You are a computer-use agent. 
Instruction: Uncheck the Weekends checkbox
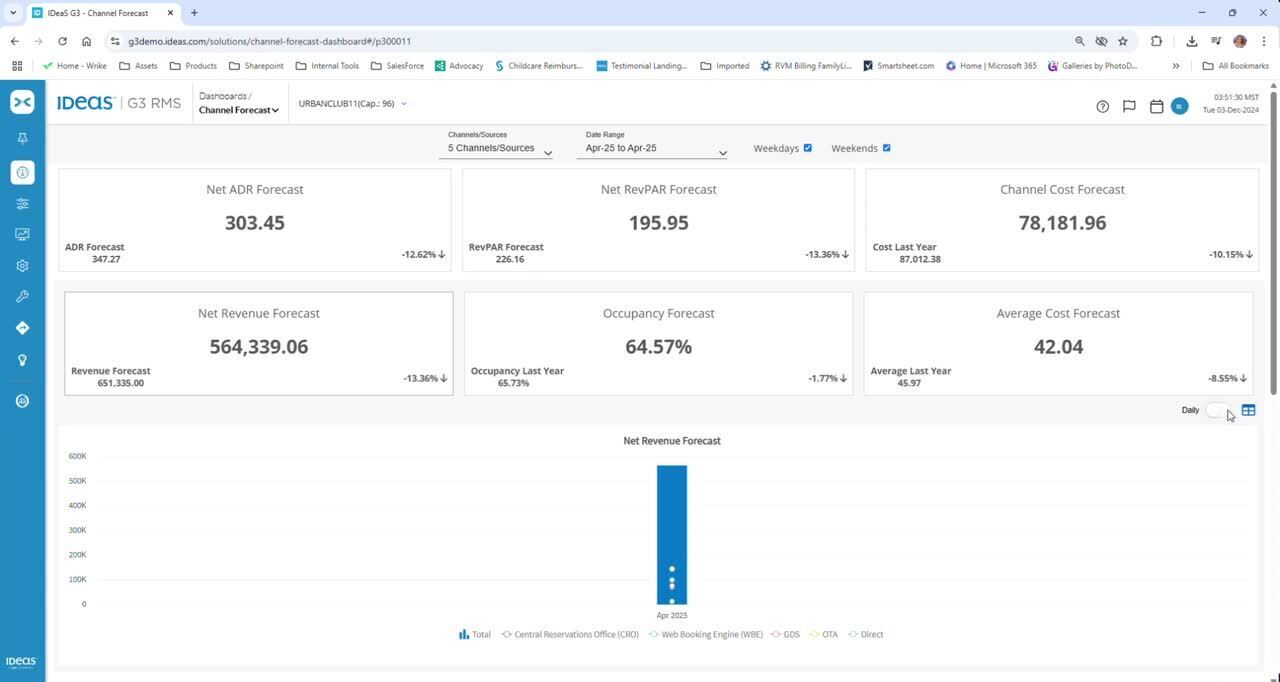pyautogui.click(x=886, y=148)
